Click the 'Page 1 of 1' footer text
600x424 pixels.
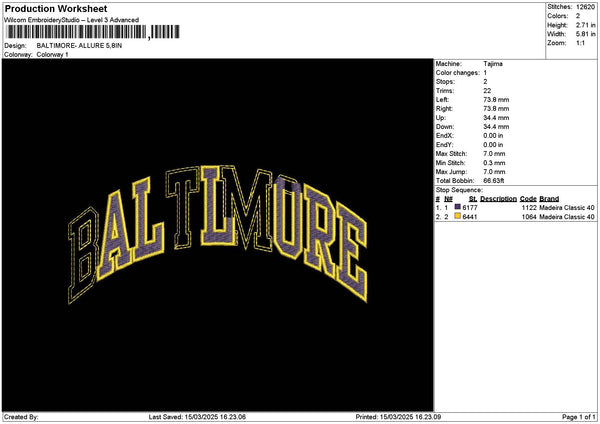click(579, 417)
